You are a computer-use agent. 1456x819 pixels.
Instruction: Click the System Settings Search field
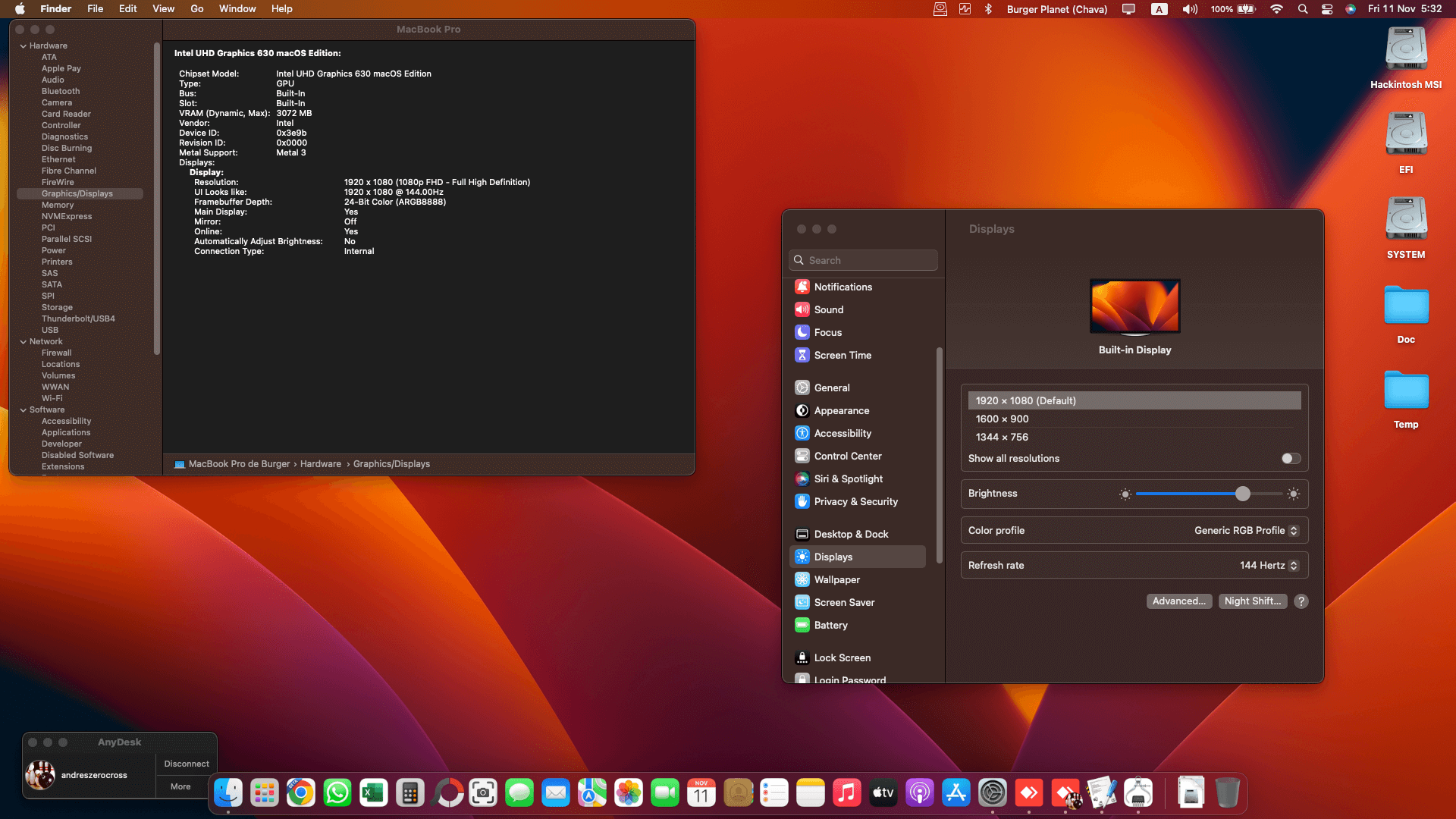coord(863,260)
